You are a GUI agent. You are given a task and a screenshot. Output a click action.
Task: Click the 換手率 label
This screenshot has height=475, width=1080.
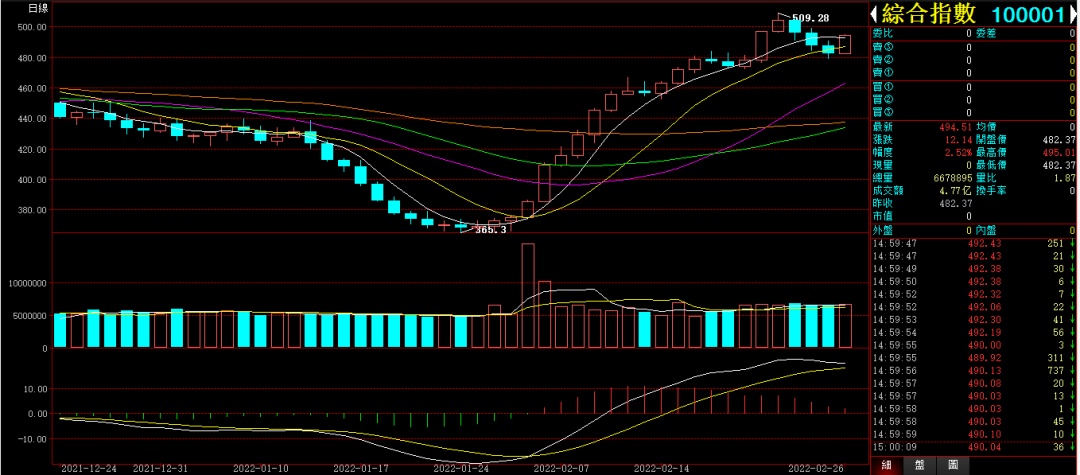[990, 191]
